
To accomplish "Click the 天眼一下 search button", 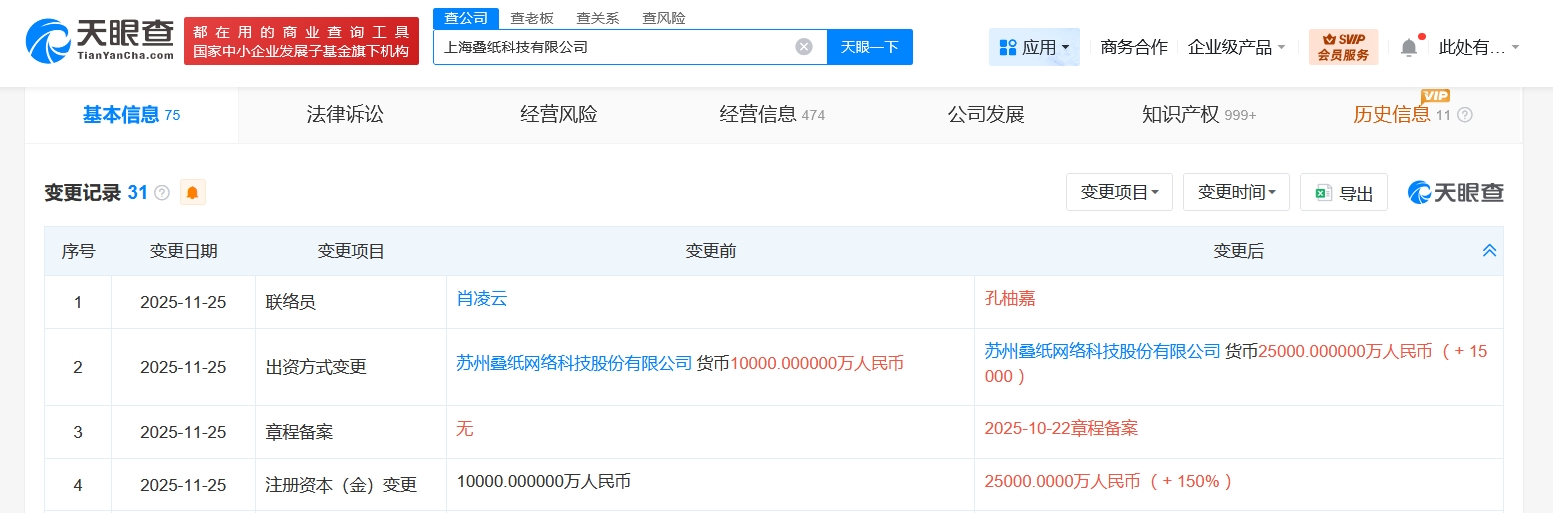I will pyautogui.click(x=869, y=47).
